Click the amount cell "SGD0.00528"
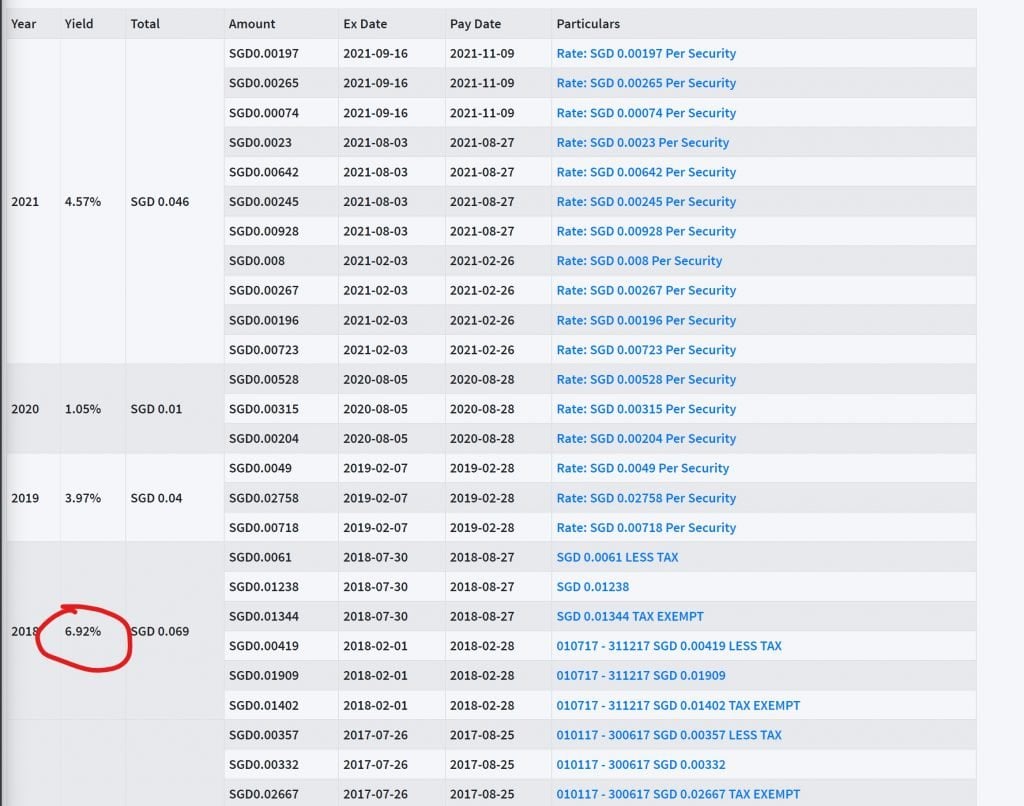 264,379
